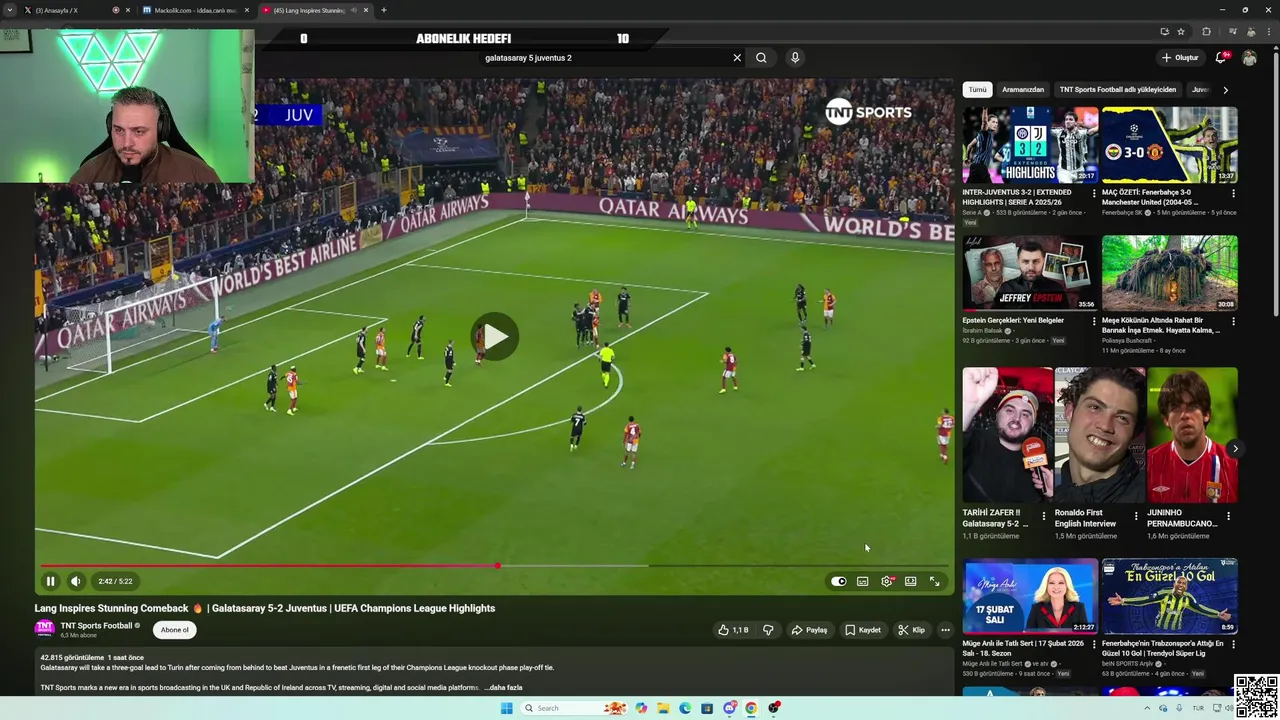Screen dimensions: 1280x720
Task: Open Microsoft Store from the taskbar
Action: tap(707, 708)
